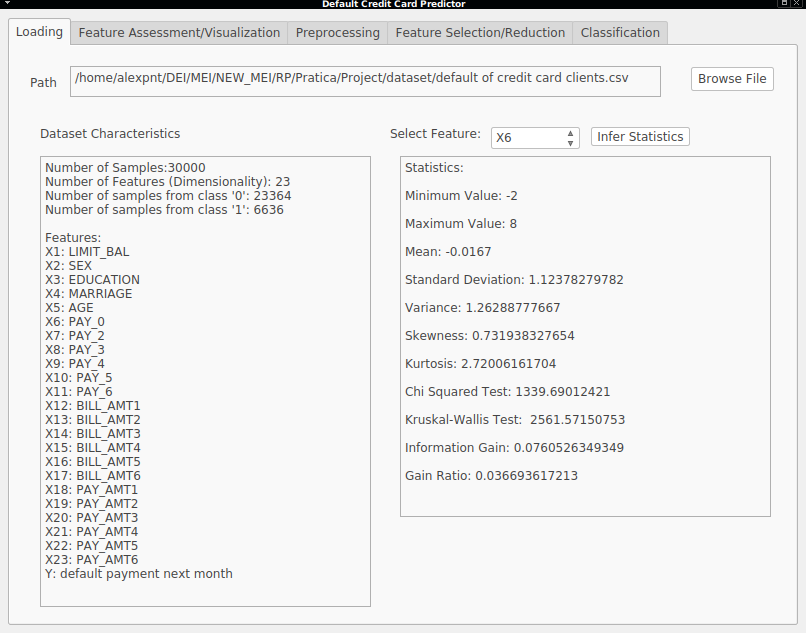Image resolution: width=806 pixels, height=633 pixels.
Task: Open the Preprocessing tab
Action: (337, 33)
